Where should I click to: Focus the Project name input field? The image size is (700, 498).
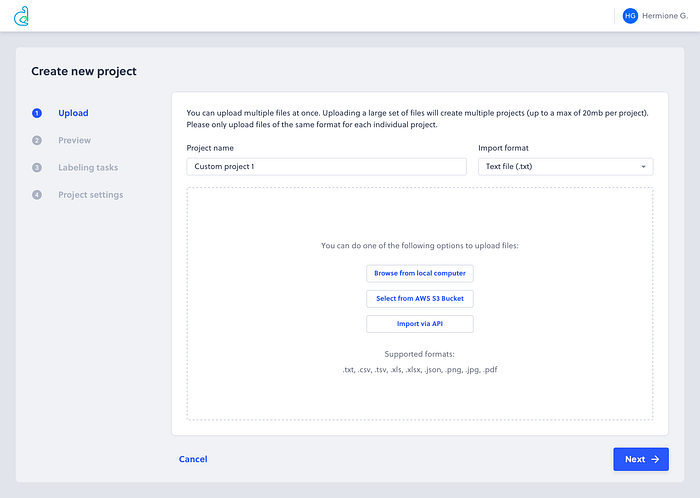click(x=326, y=167)
